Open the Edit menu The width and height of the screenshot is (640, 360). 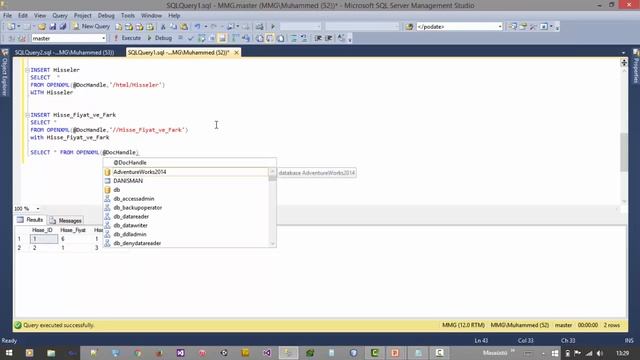[x=23, y=16]
